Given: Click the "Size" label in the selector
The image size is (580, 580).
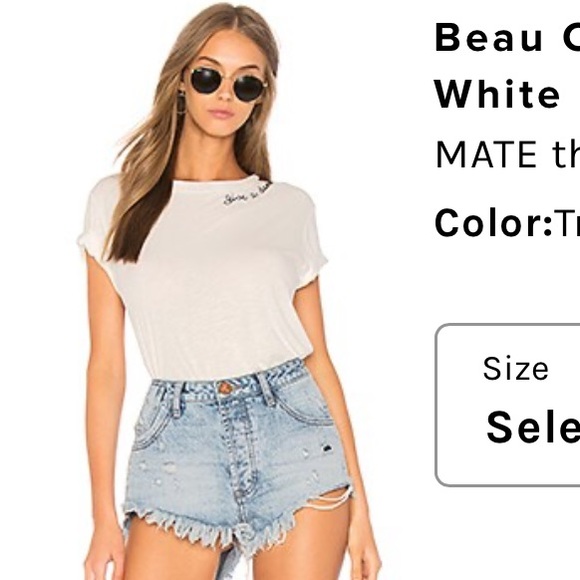Looking at the screenshot, I should (x=515, y=368).
